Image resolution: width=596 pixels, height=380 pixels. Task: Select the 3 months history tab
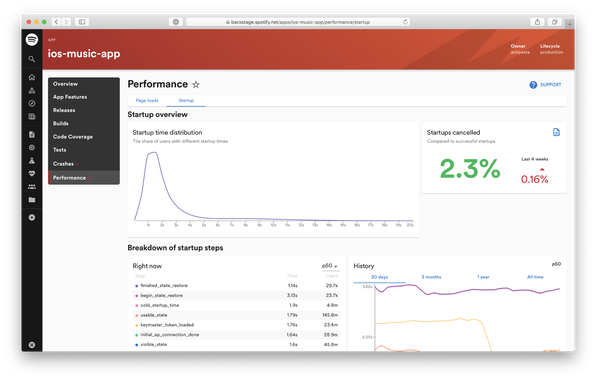(x=431, y=277)
